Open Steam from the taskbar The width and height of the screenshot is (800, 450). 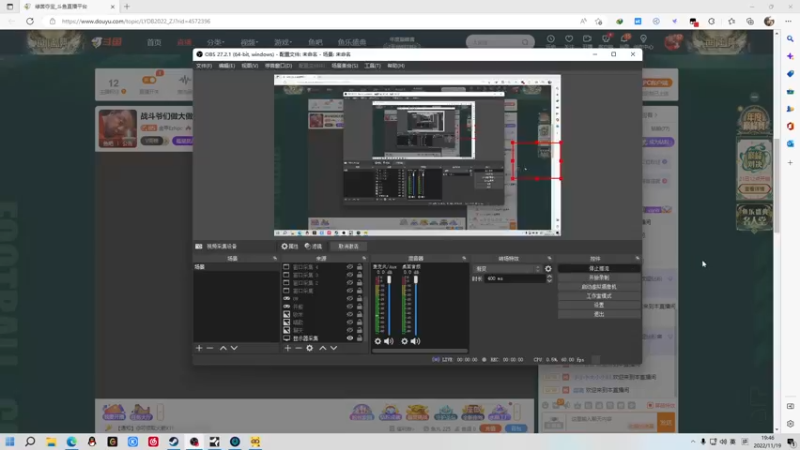pos(173,441)
